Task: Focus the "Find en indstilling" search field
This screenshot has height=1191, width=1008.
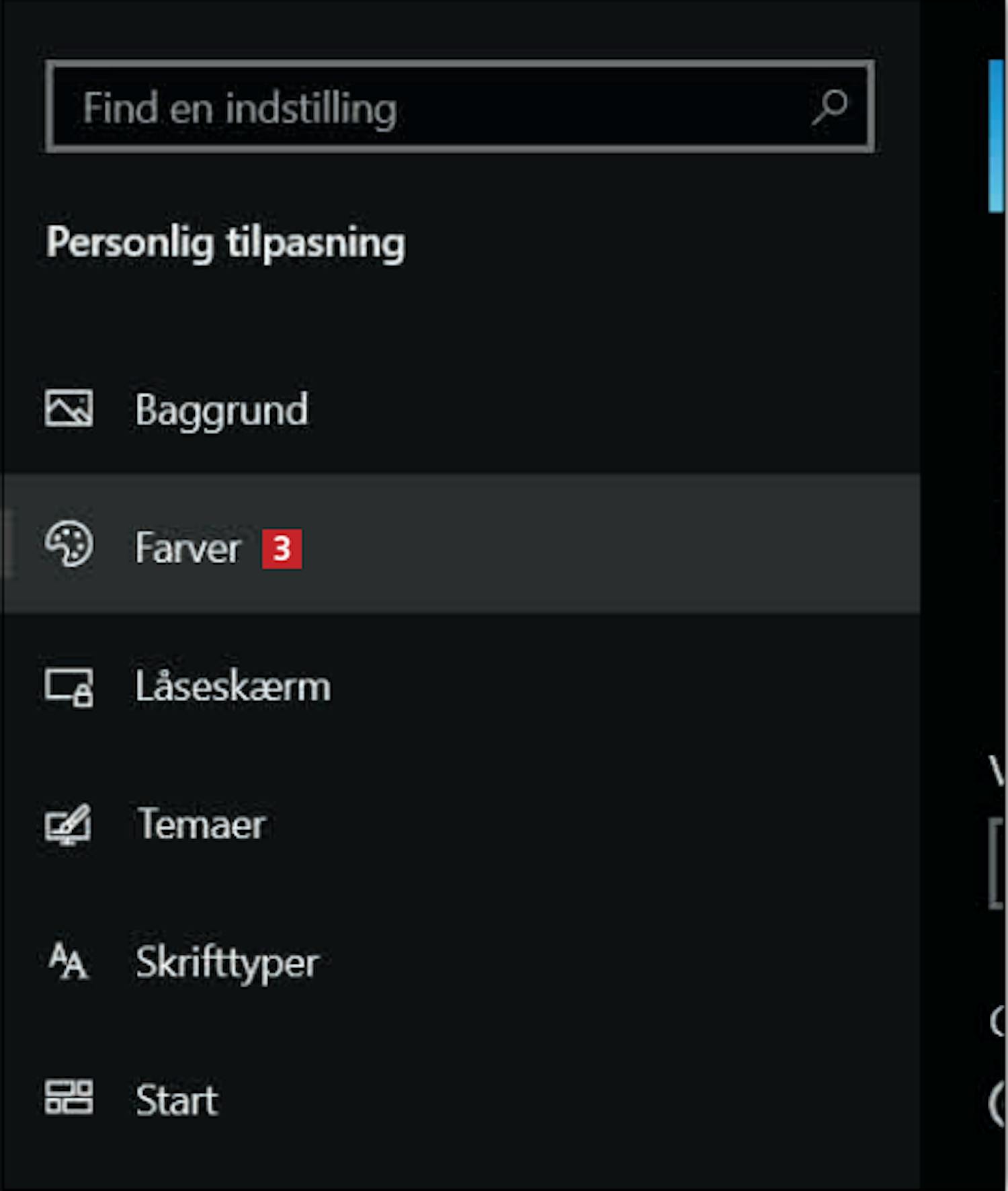Action: coord(430,108)
